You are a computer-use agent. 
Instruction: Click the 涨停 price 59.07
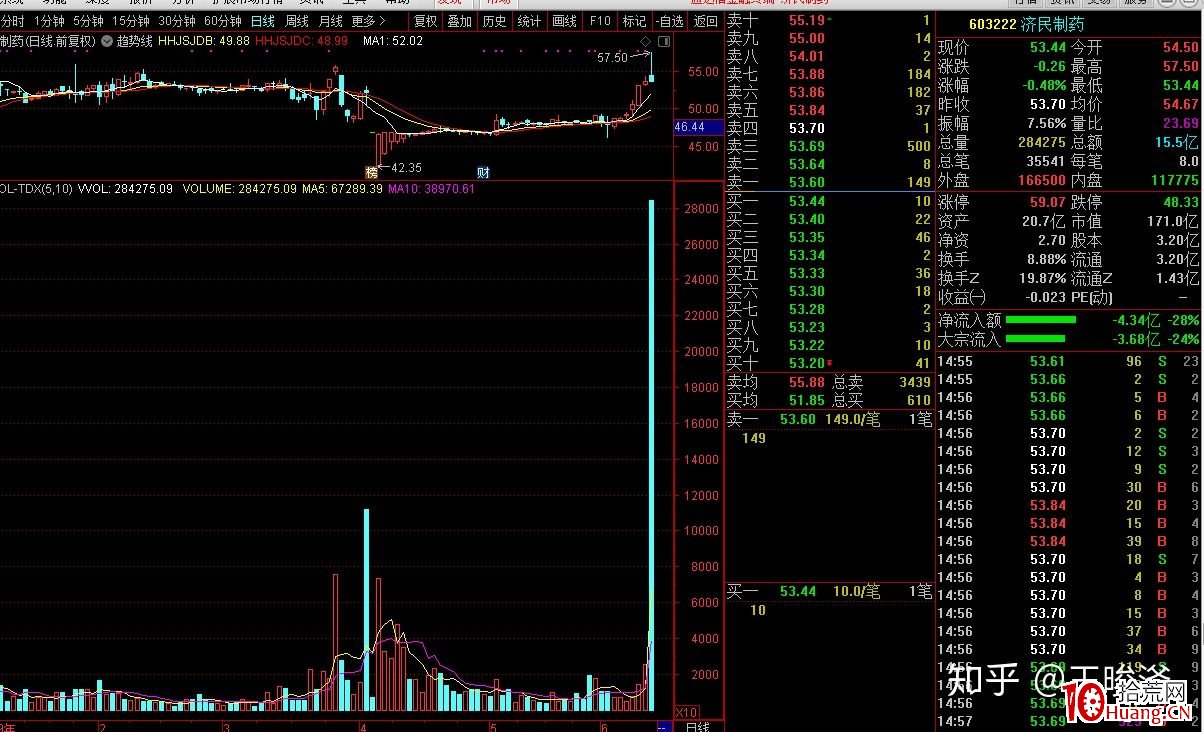[x=1047, y=202]
